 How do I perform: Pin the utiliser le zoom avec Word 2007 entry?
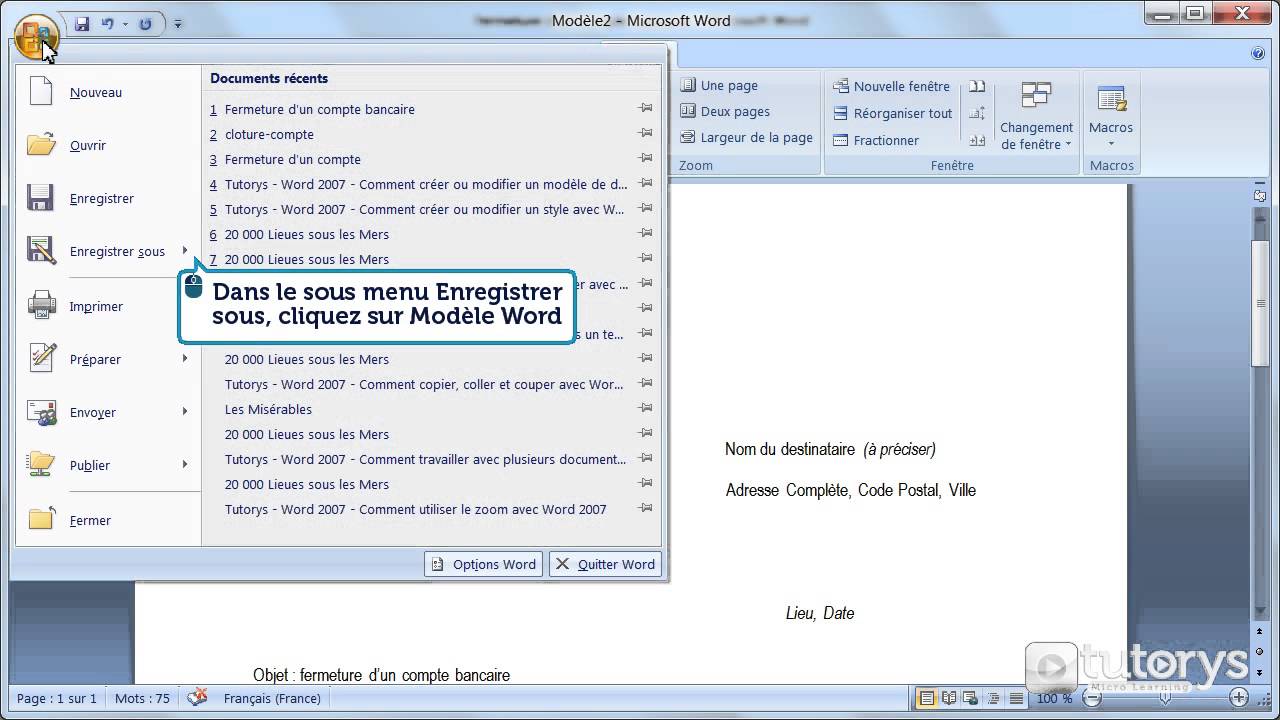click(x=646, y=508)
